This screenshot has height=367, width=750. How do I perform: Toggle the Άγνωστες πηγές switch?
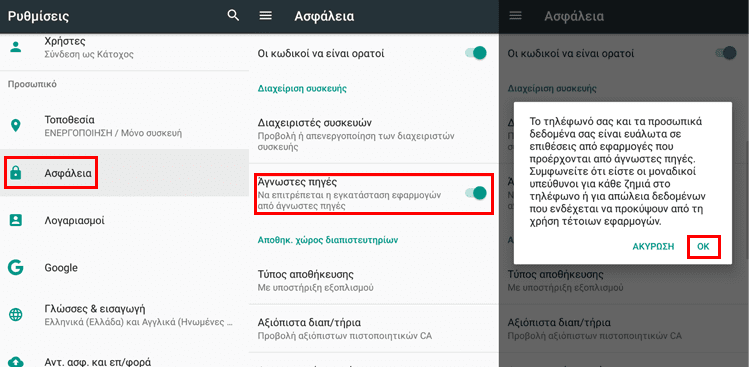[476, 193]
